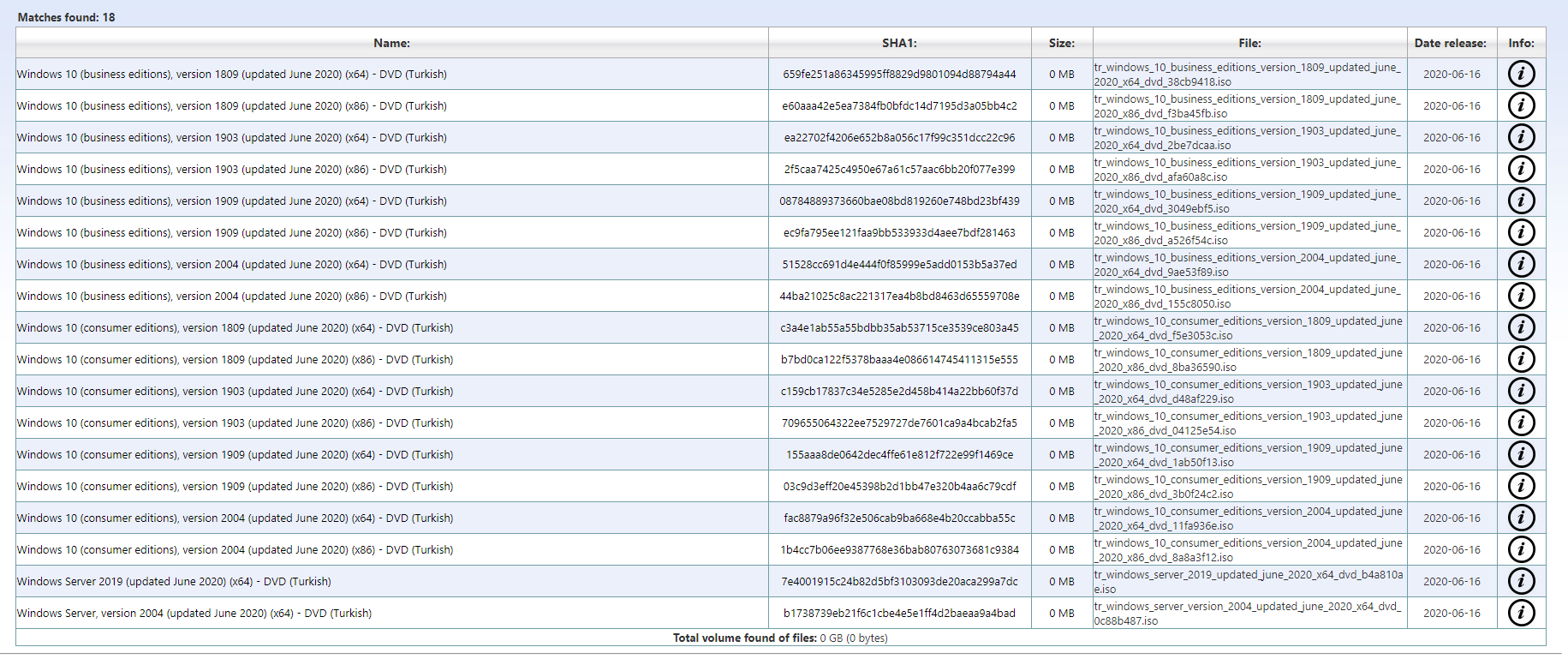Select file name ending x64_dvd_0c88b487.iso

coord(1248,614)
